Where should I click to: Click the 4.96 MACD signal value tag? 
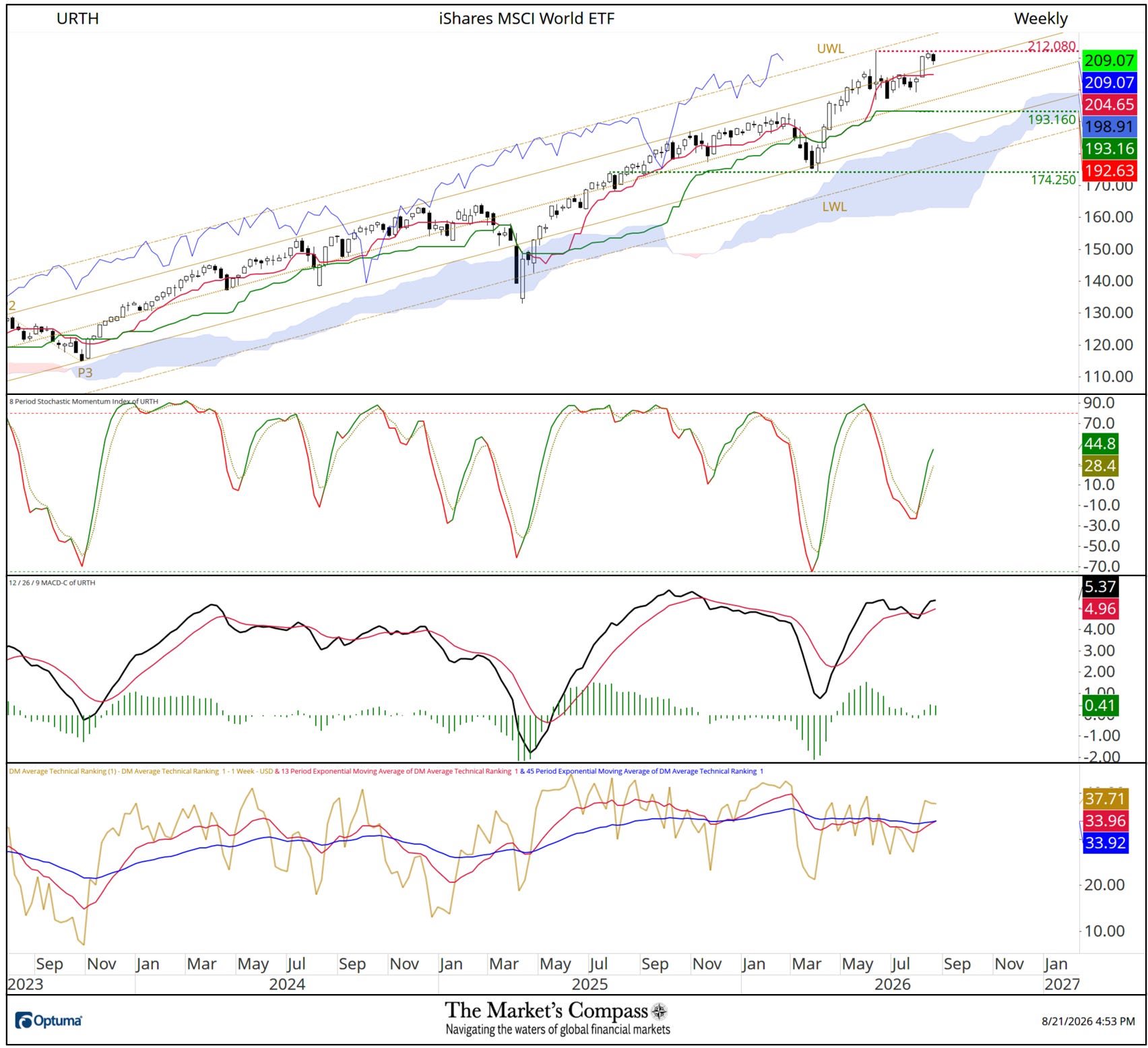(x=1099, y=609)
